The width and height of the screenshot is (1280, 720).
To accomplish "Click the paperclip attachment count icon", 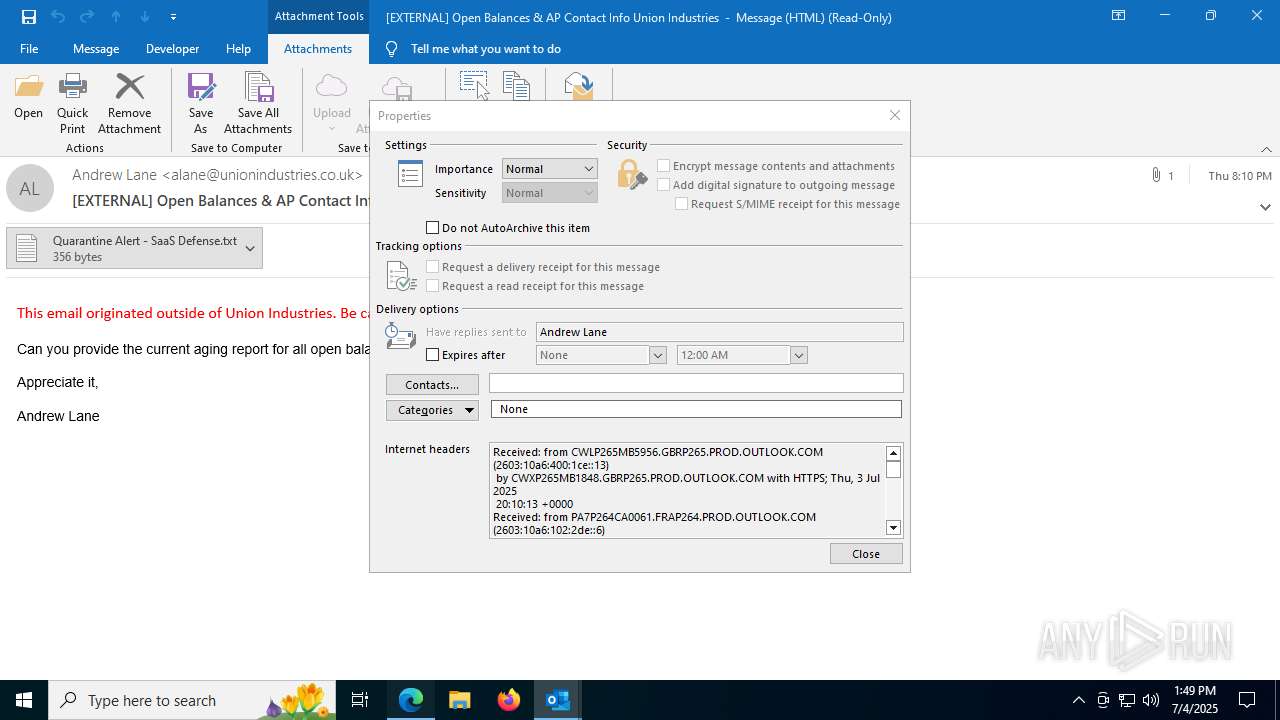I will [1156, 175].
